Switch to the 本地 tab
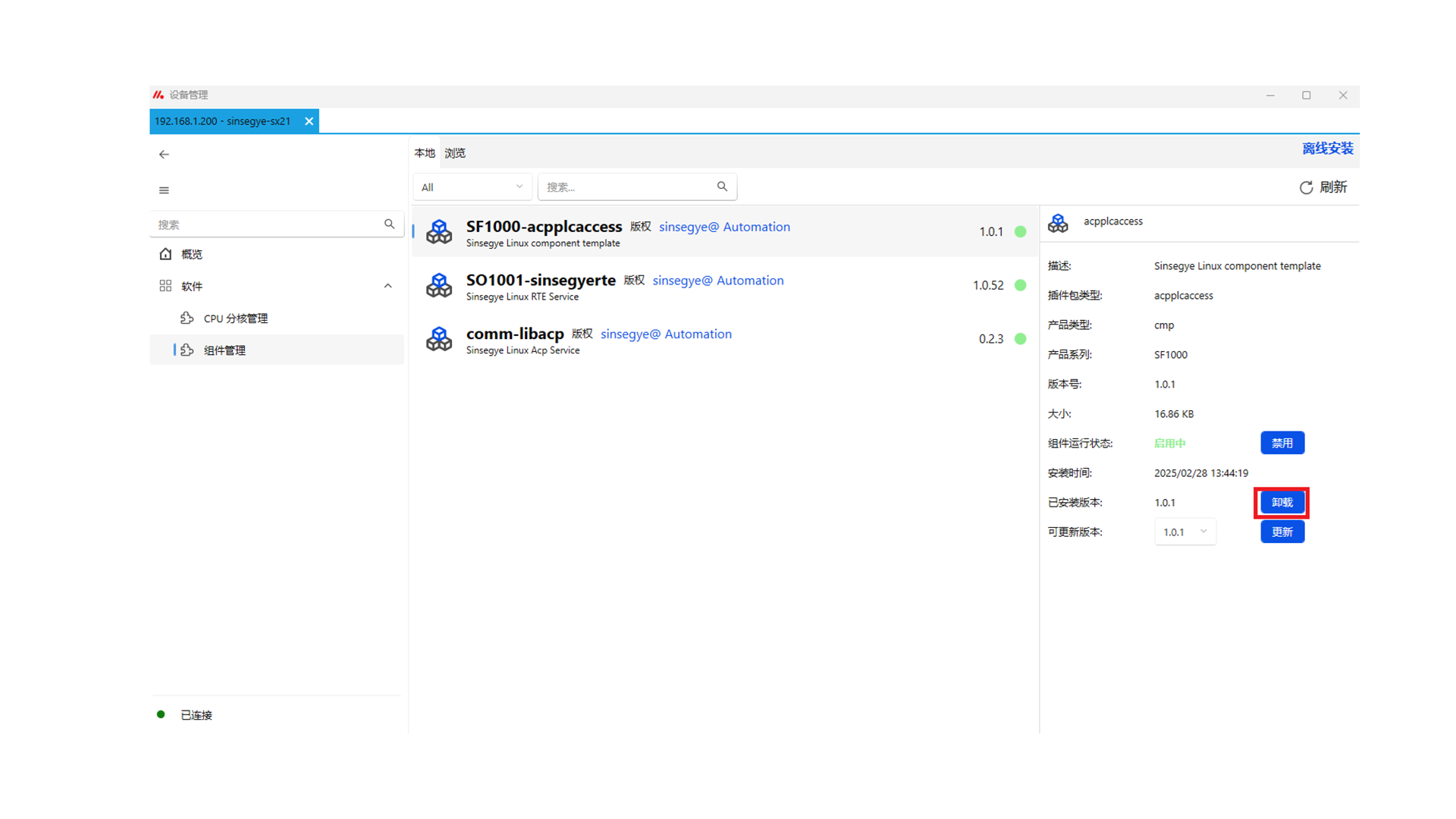Screen dimensions: 1456x819 point(425,153)
